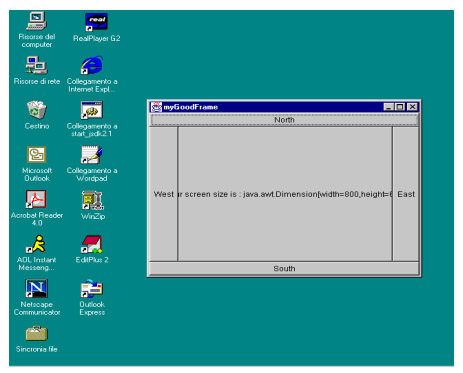Click the West button in myGoodFrame
Viewport: 463px width, 373px height.
[163, 194]
